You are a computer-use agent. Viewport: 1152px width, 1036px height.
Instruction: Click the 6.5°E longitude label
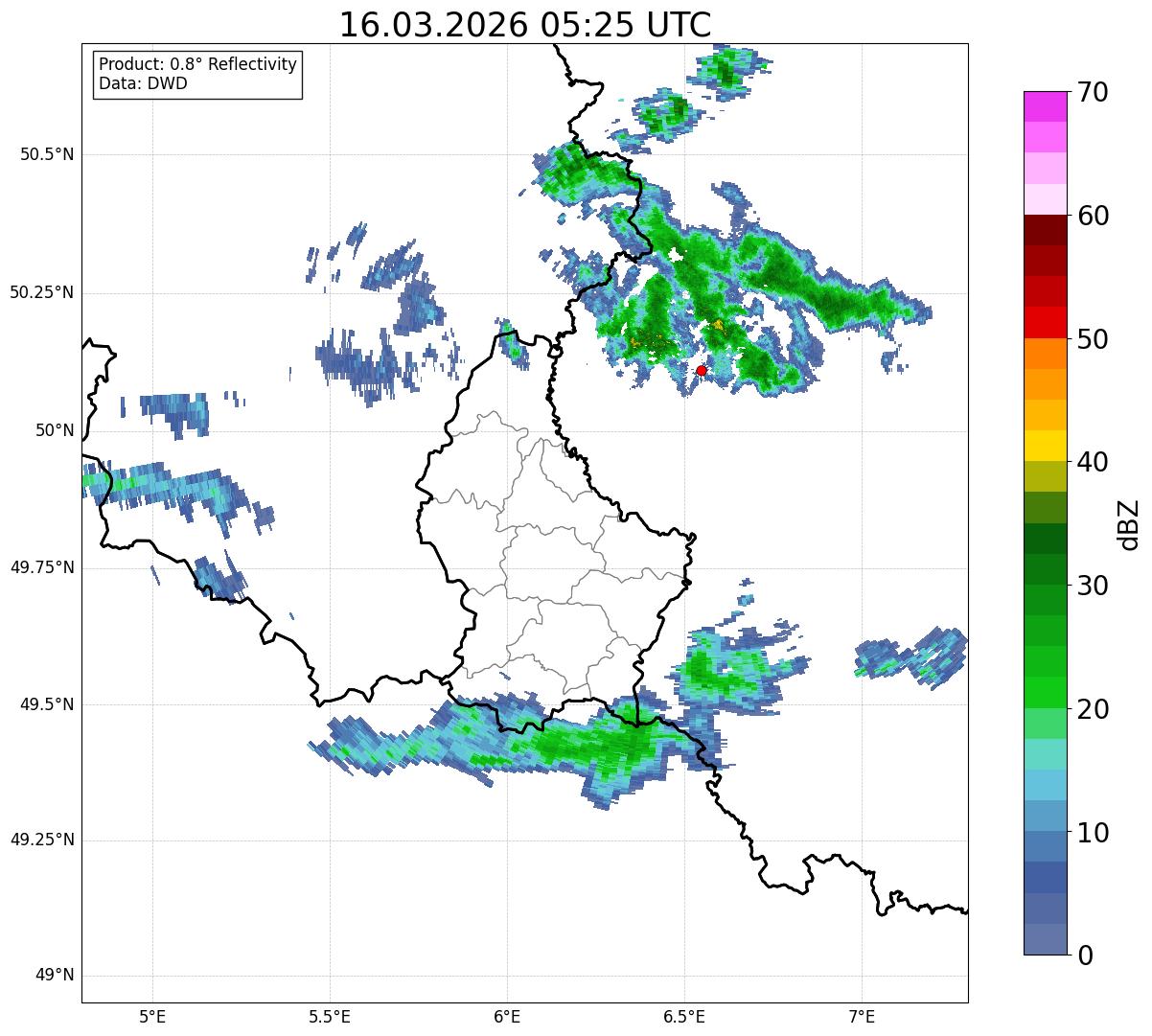pos(684,1017)
